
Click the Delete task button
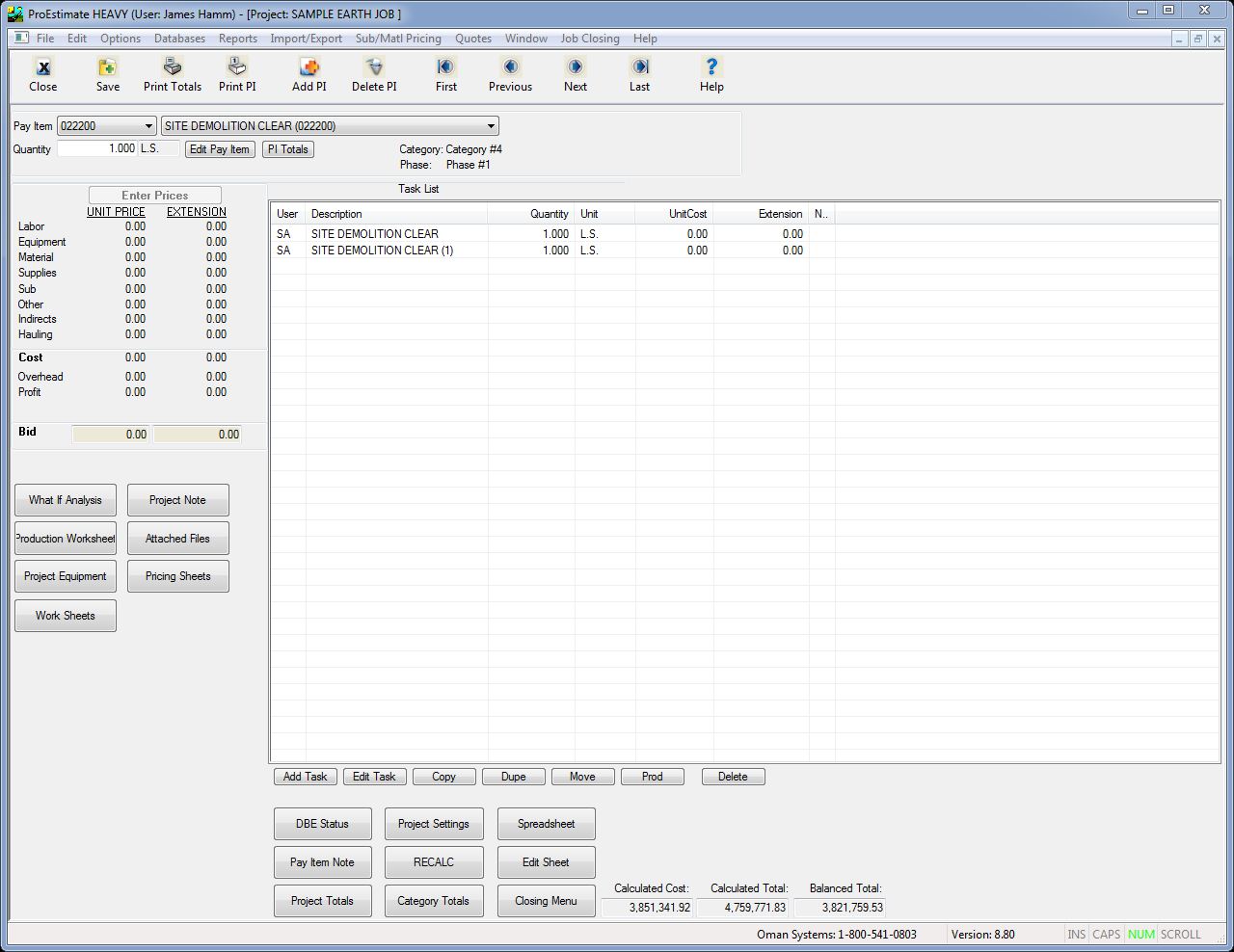click(733, 777)
